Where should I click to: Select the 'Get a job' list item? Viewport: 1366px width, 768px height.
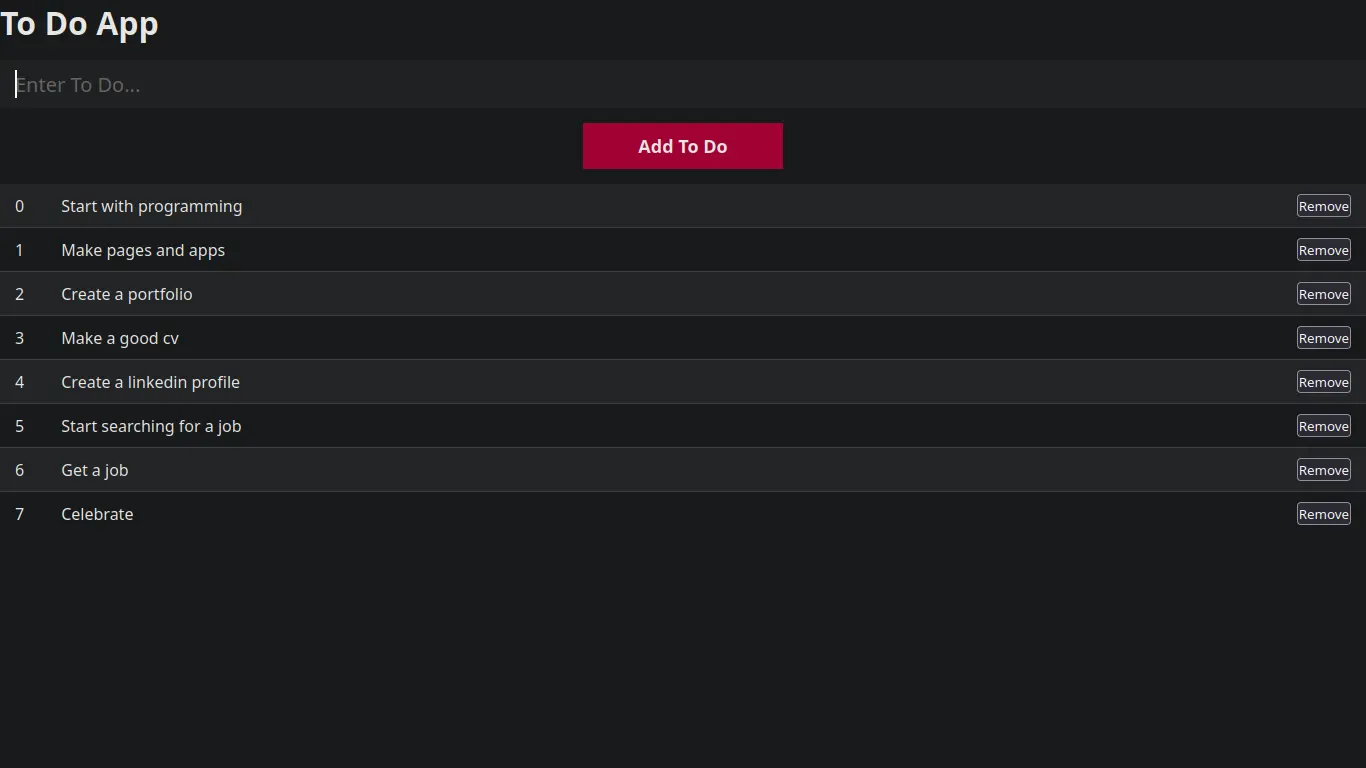pyautogui.click(x=94, y=470)
